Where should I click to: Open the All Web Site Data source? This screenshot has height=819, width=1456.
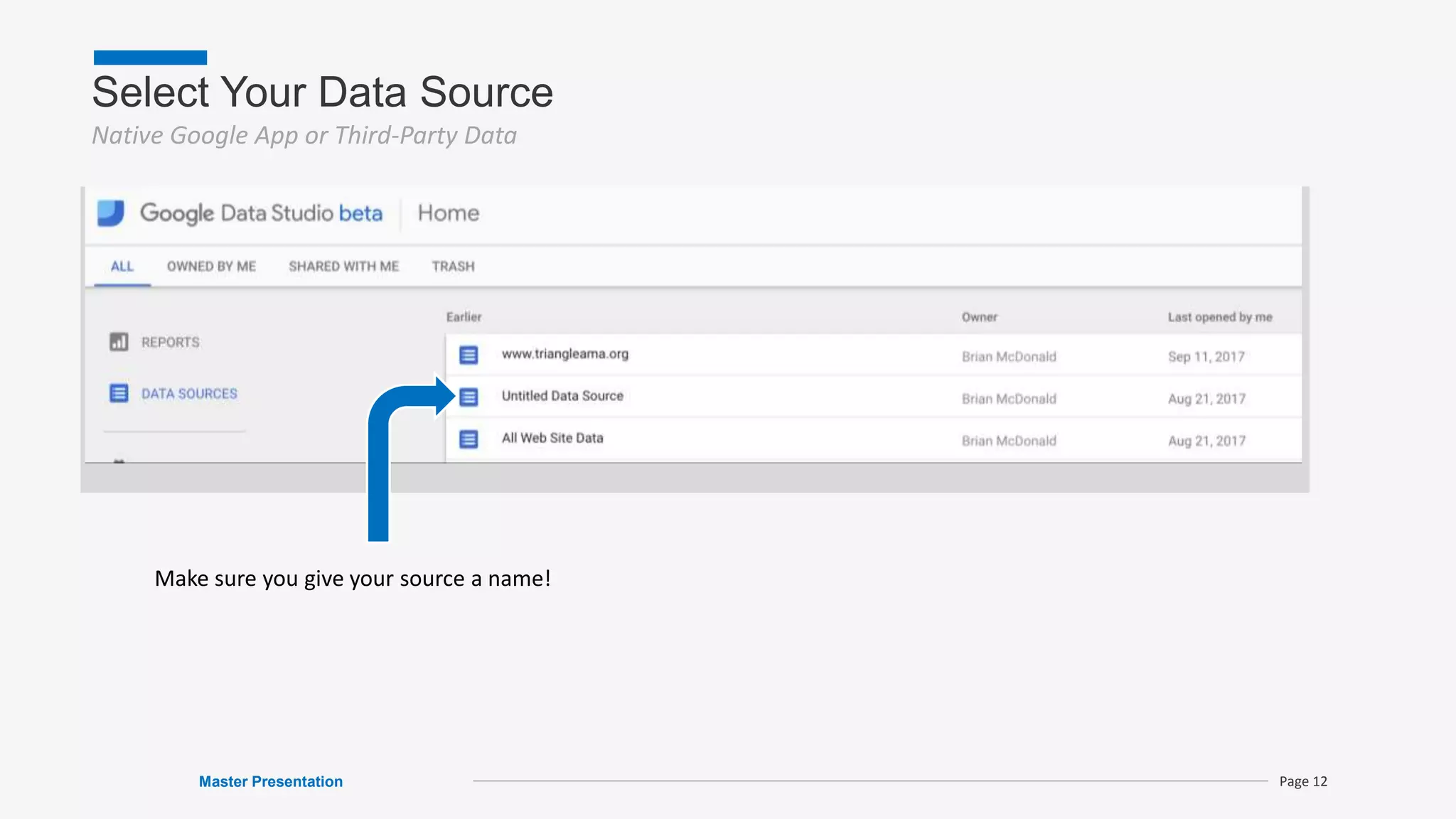coord(552,438)
